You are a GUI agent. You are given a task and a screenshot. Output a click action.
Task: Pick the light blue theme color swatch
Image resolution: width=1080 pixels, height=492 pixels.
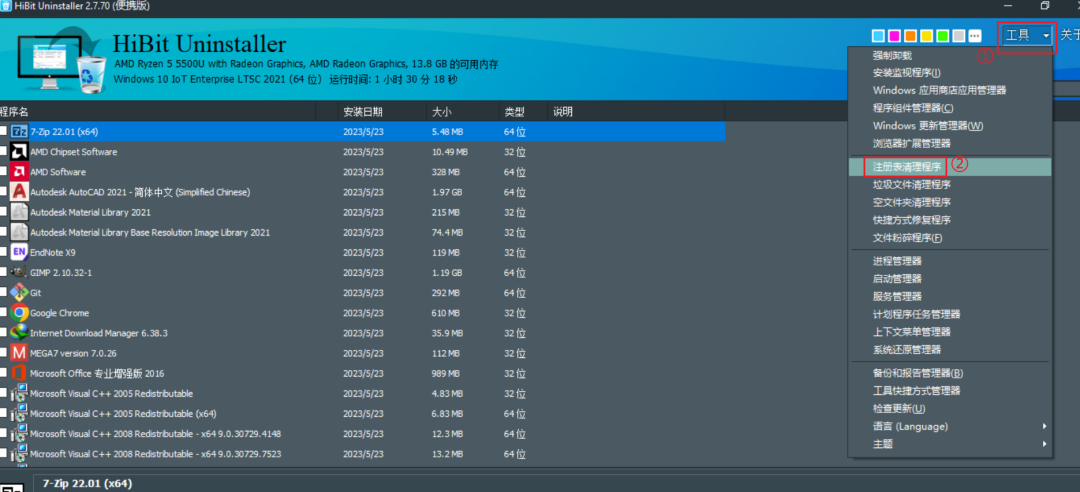click(878, 36)
